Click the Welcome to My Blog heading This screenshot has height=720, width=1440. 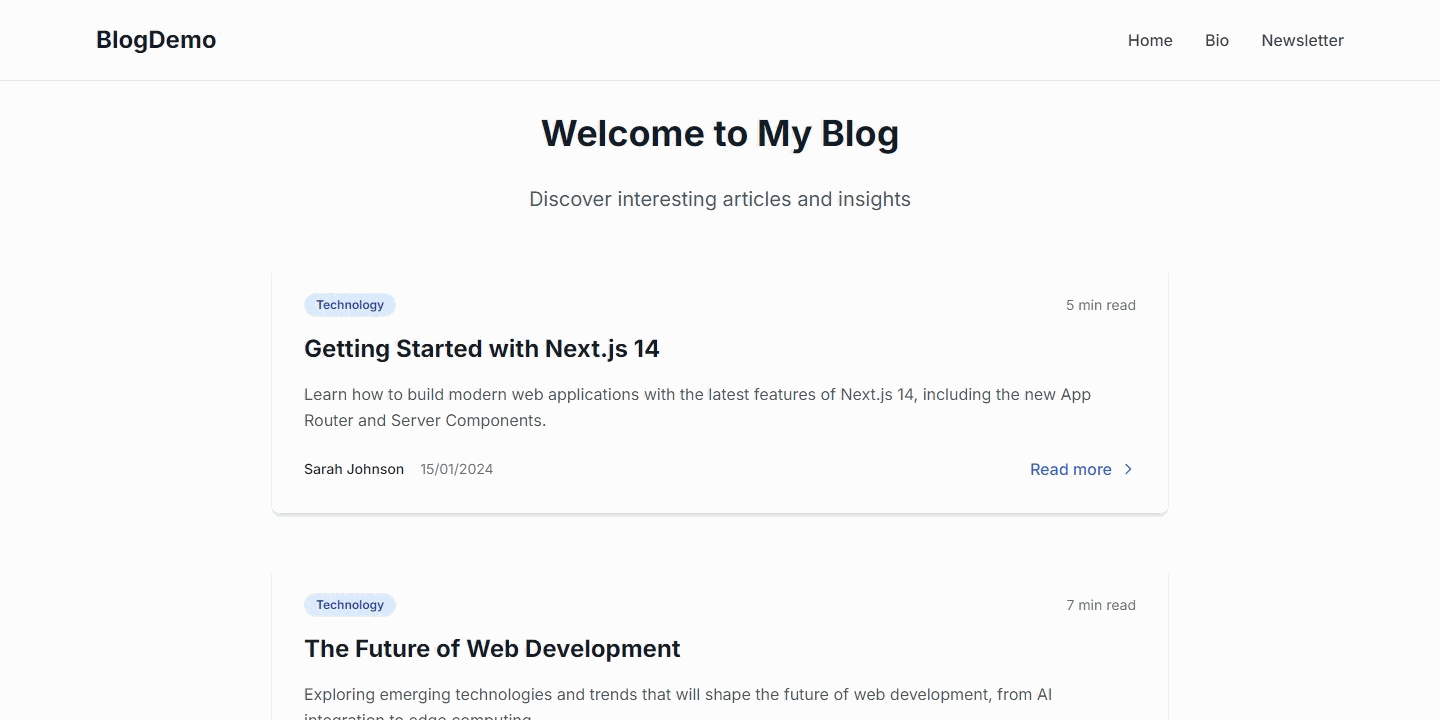click(719, 133)
